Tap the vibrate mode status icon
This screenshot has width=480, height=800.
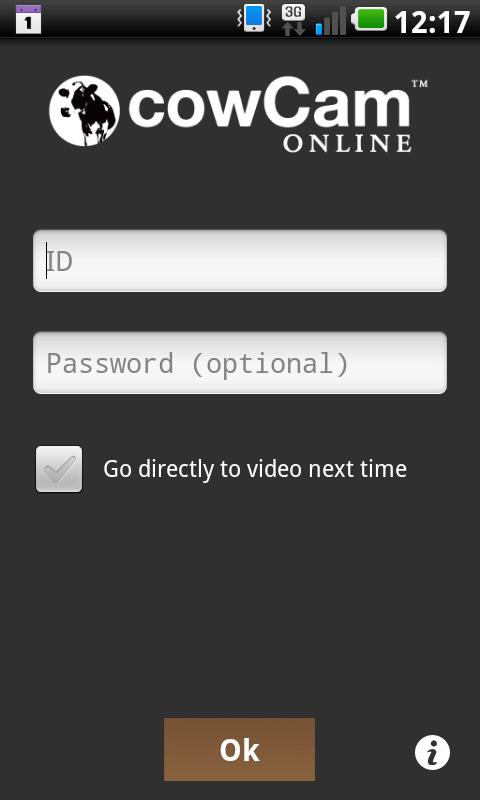point(254,19)
